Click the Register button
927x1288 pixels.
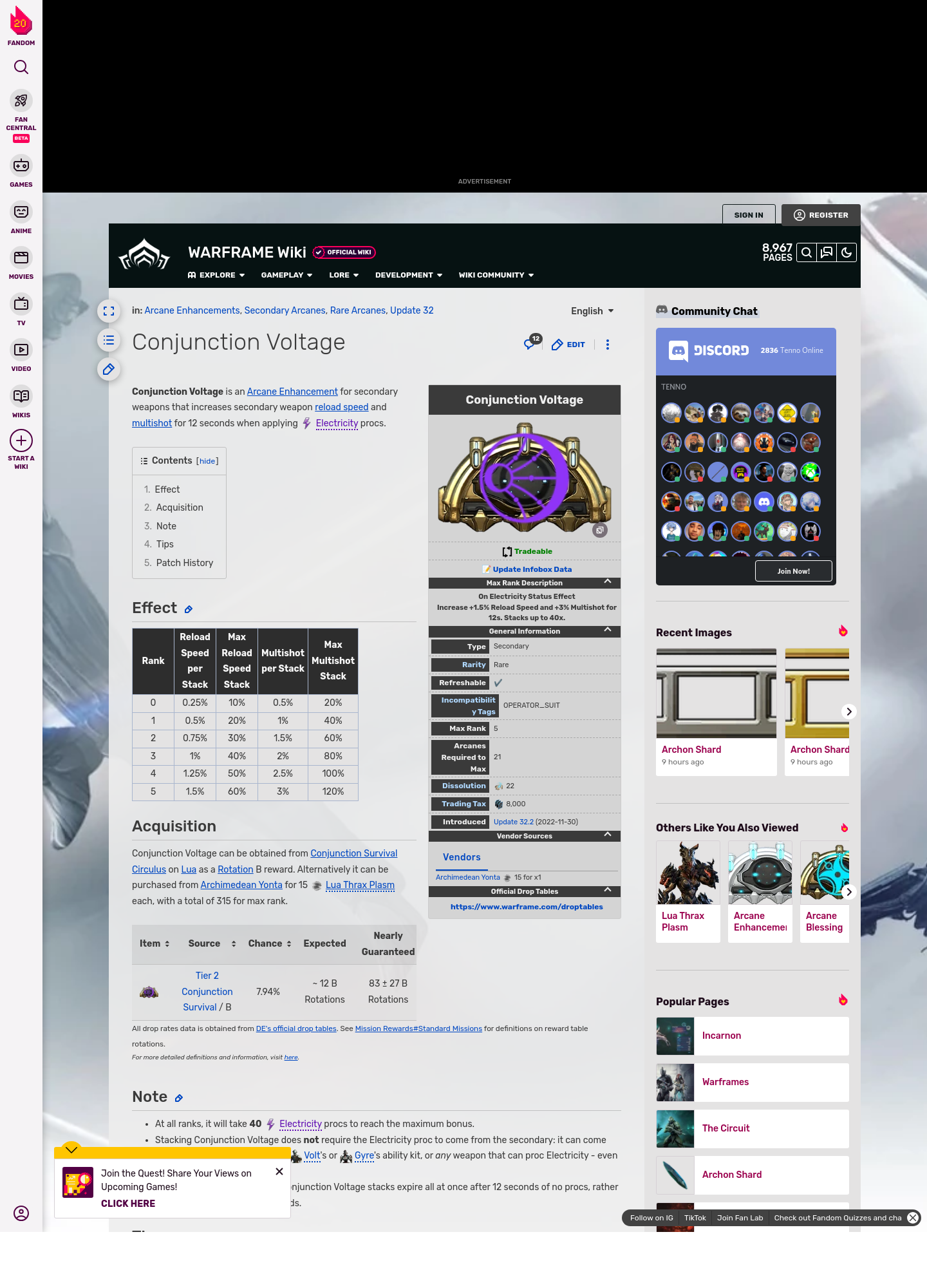(x=821, y=215)
